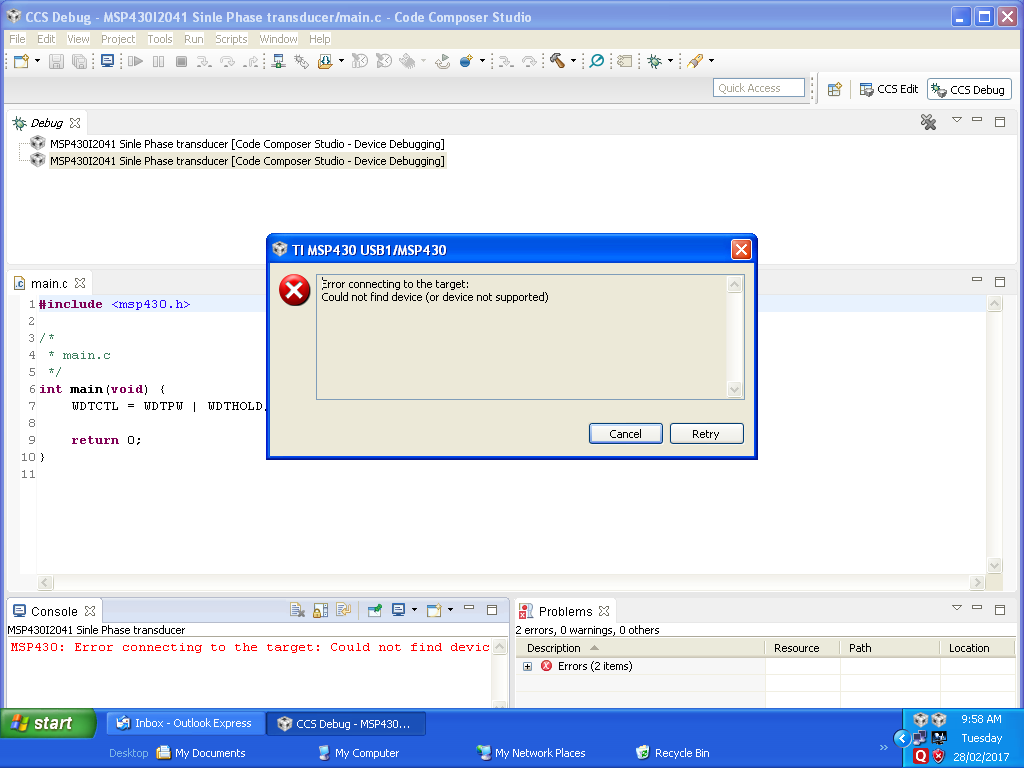Open the Run menu
This screenshot has height=768, width=1024.
coord(194,39)
